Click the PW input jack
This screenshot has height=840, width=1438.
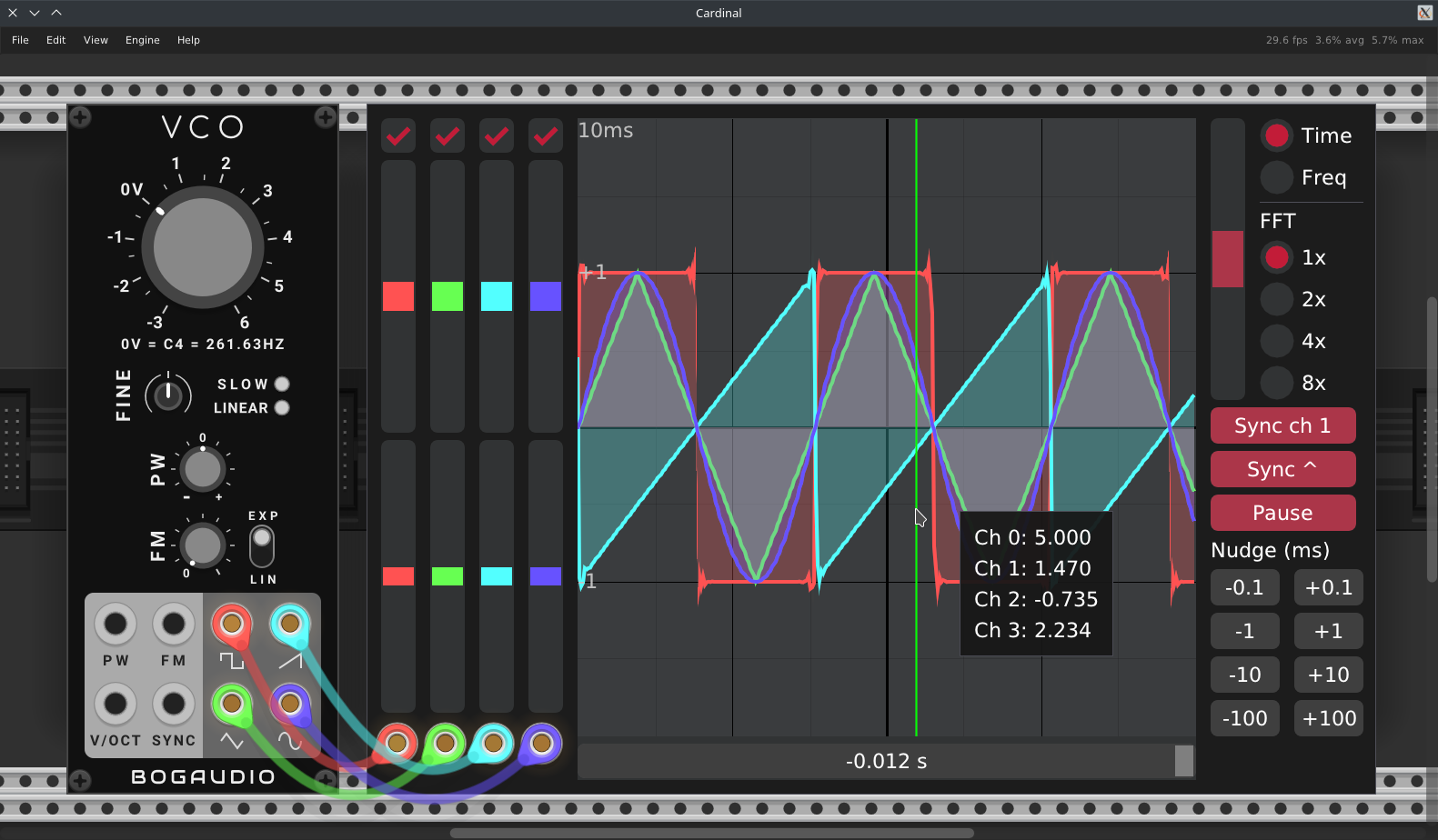click(116, 624)
